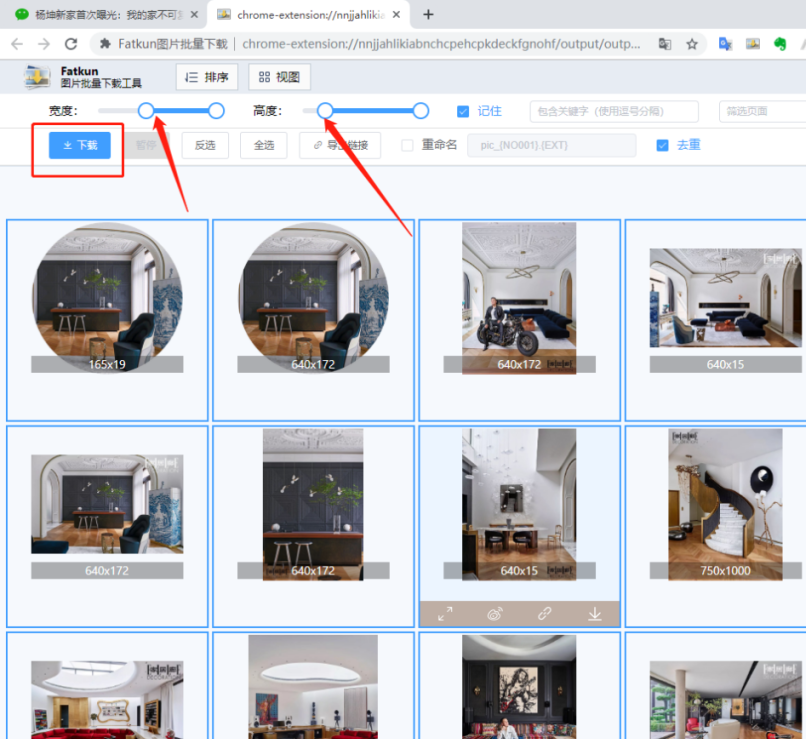
Task: Click the 反选 invert selection button
Action: (205, 145)
